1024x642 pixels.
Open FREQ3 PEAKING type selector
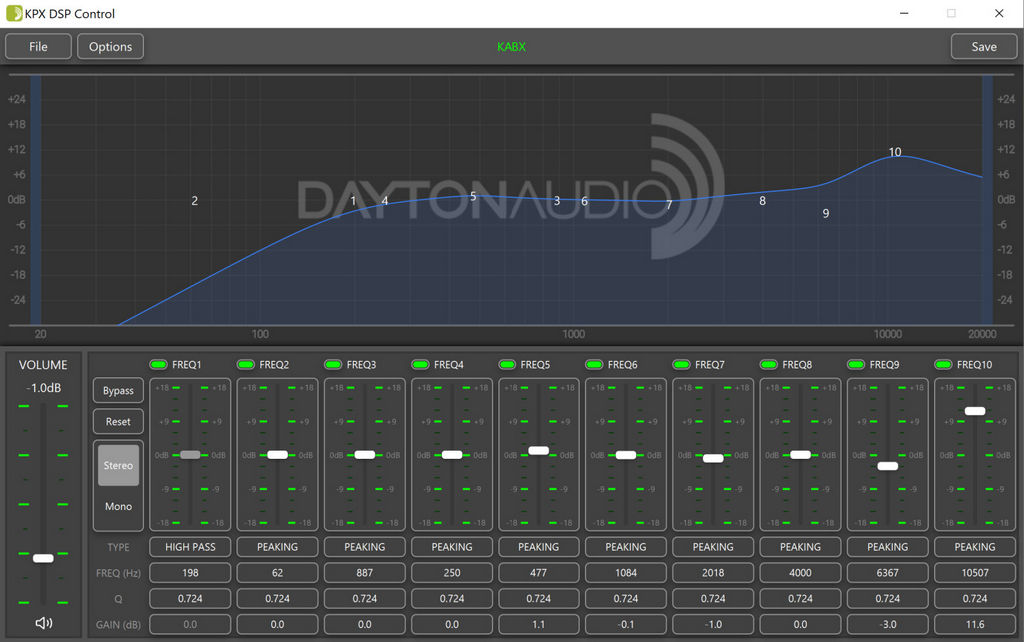click(364, 547)
